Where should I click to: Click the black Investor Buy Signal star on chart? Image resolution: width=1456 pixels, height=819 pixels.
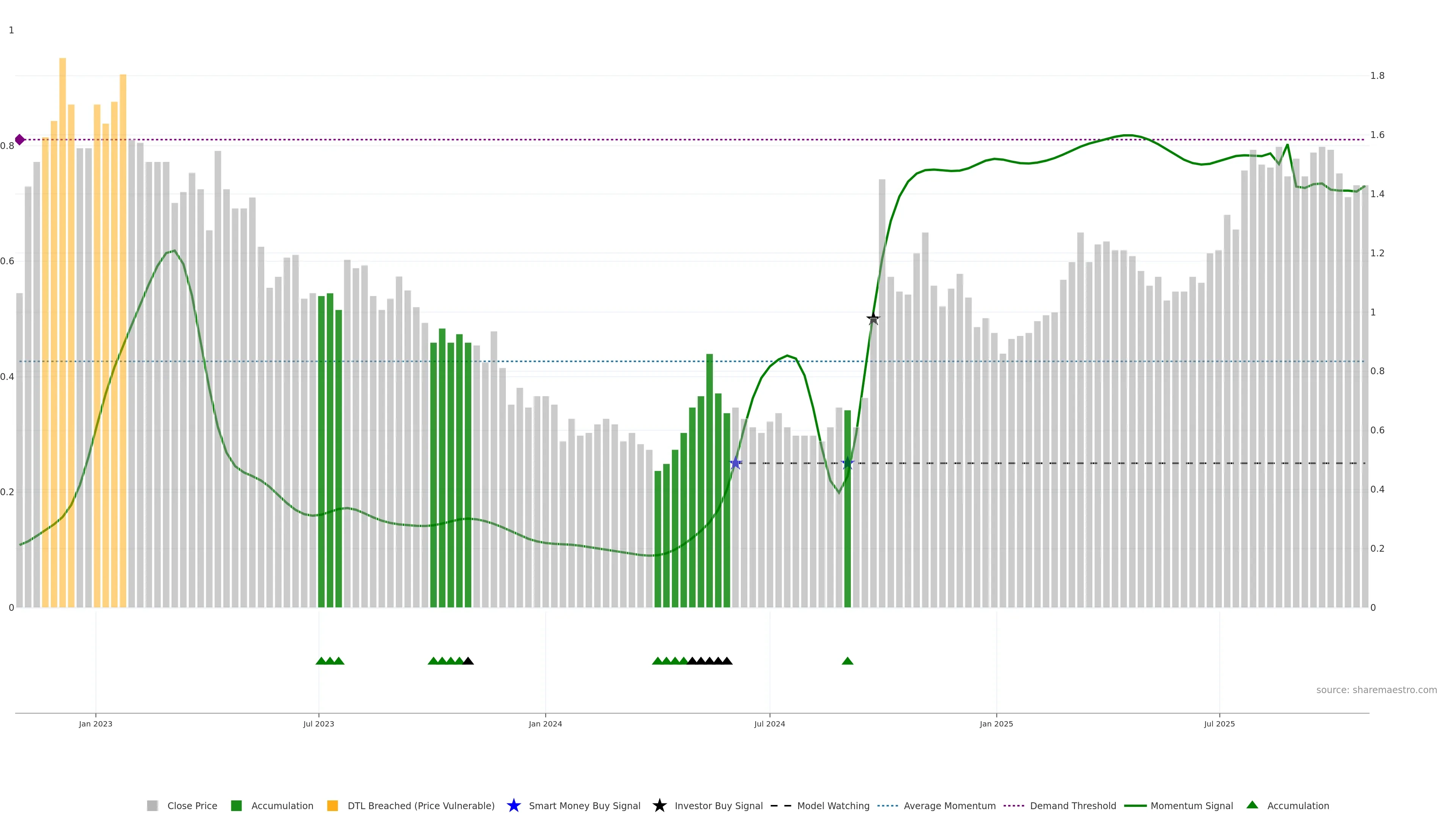(873, 319)
